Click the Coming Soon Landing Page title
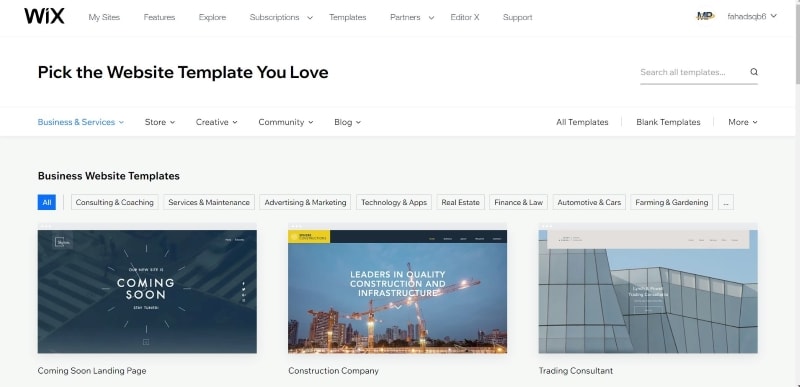Screen dimensions: 800x387 coord(92,371)
